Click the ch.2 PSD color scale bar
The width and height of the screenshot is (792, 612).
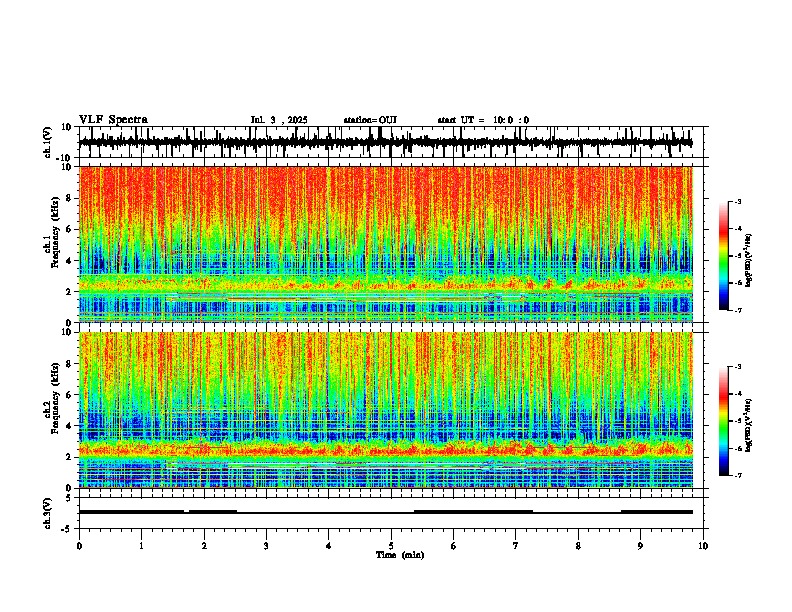click(x=724, y=421)
